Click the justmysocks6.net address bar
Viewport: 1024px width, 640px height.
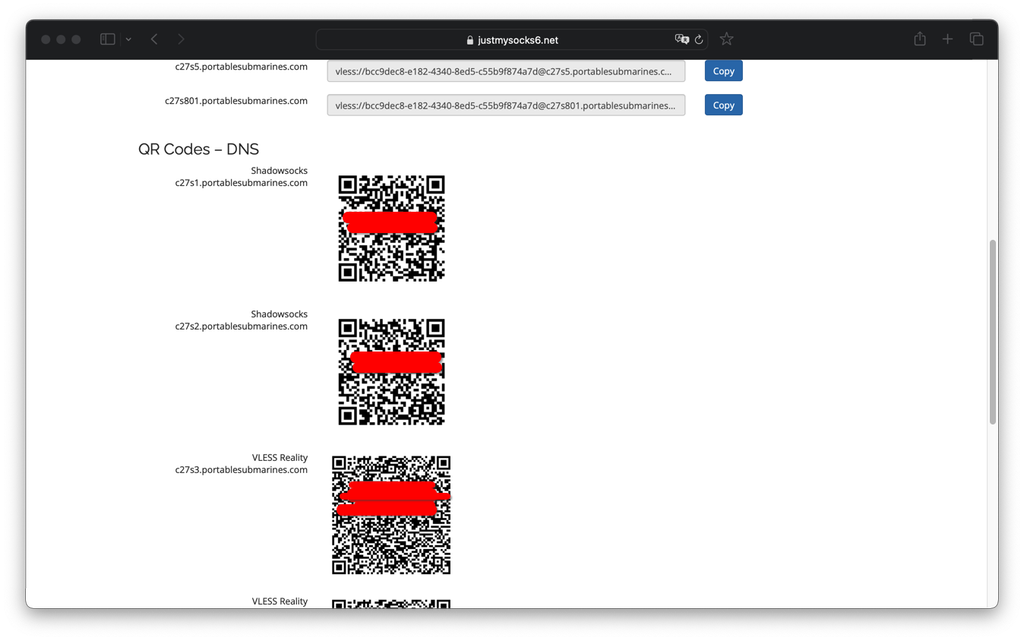tap(512, 40)
